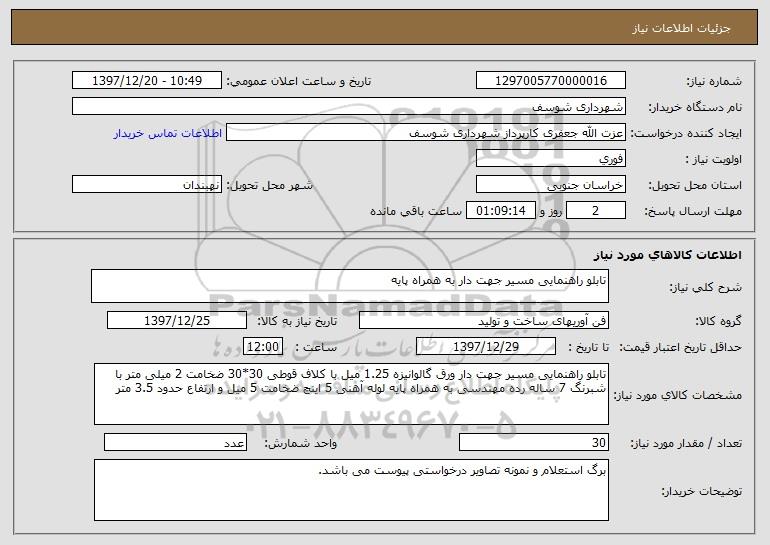
Task: Select the label استان محل تحویل
Action: click(x=695, y=186)
